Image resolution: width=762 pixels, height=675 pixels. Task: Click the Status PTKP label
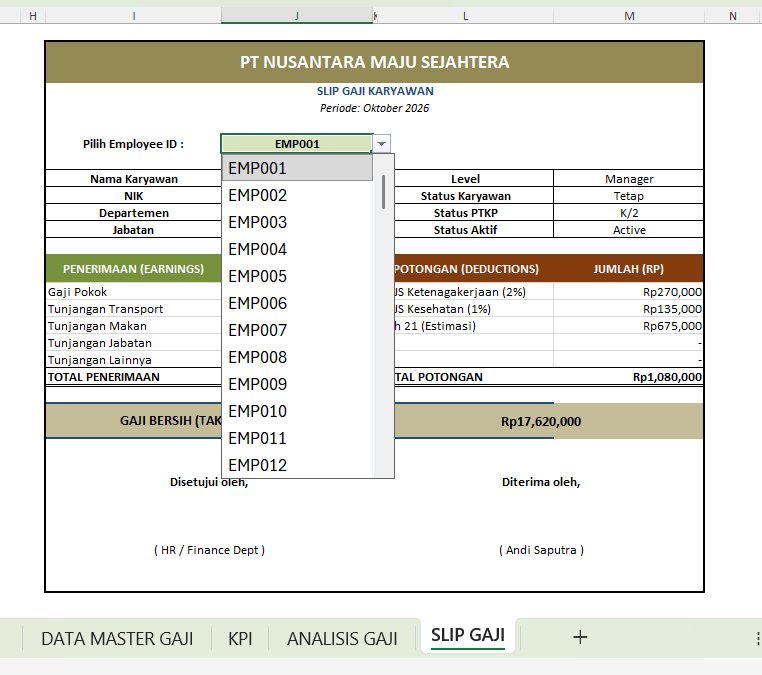pyautogui.click(x=465, y=213)
